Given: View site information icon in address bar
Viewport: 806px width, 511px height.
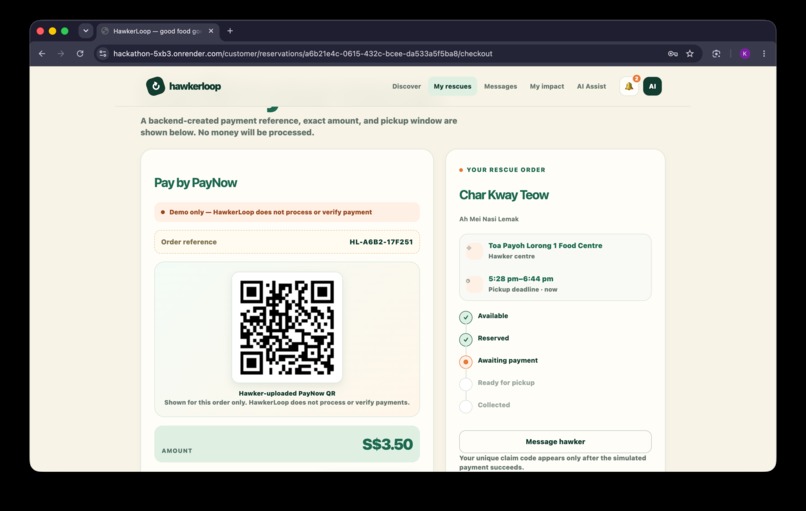Looking at the screenshot, I should pyautogui.click(x=103, y=53).
